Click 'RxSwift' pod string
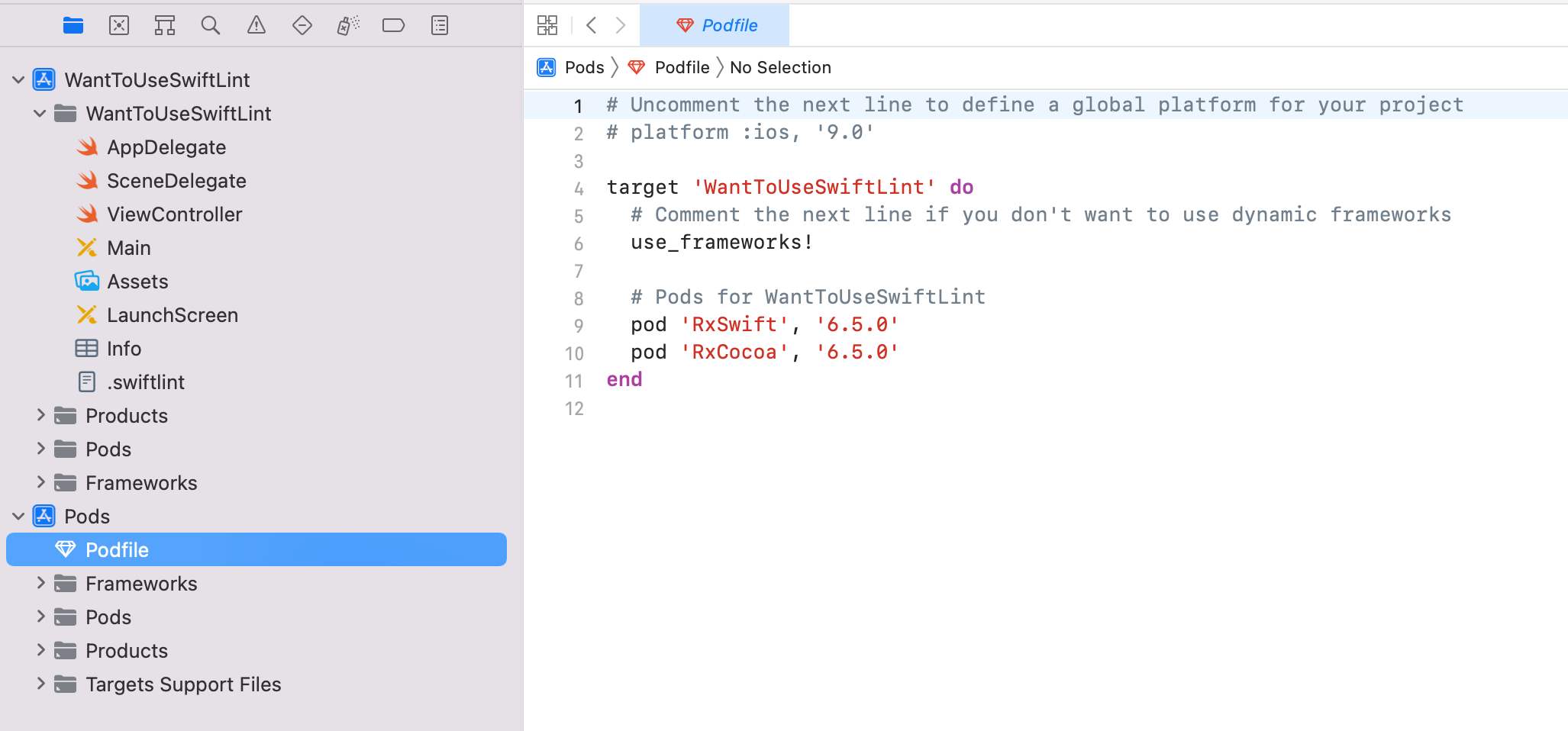Image resolution: width=1568 pixels, height=731 pixels. [734, 324]
